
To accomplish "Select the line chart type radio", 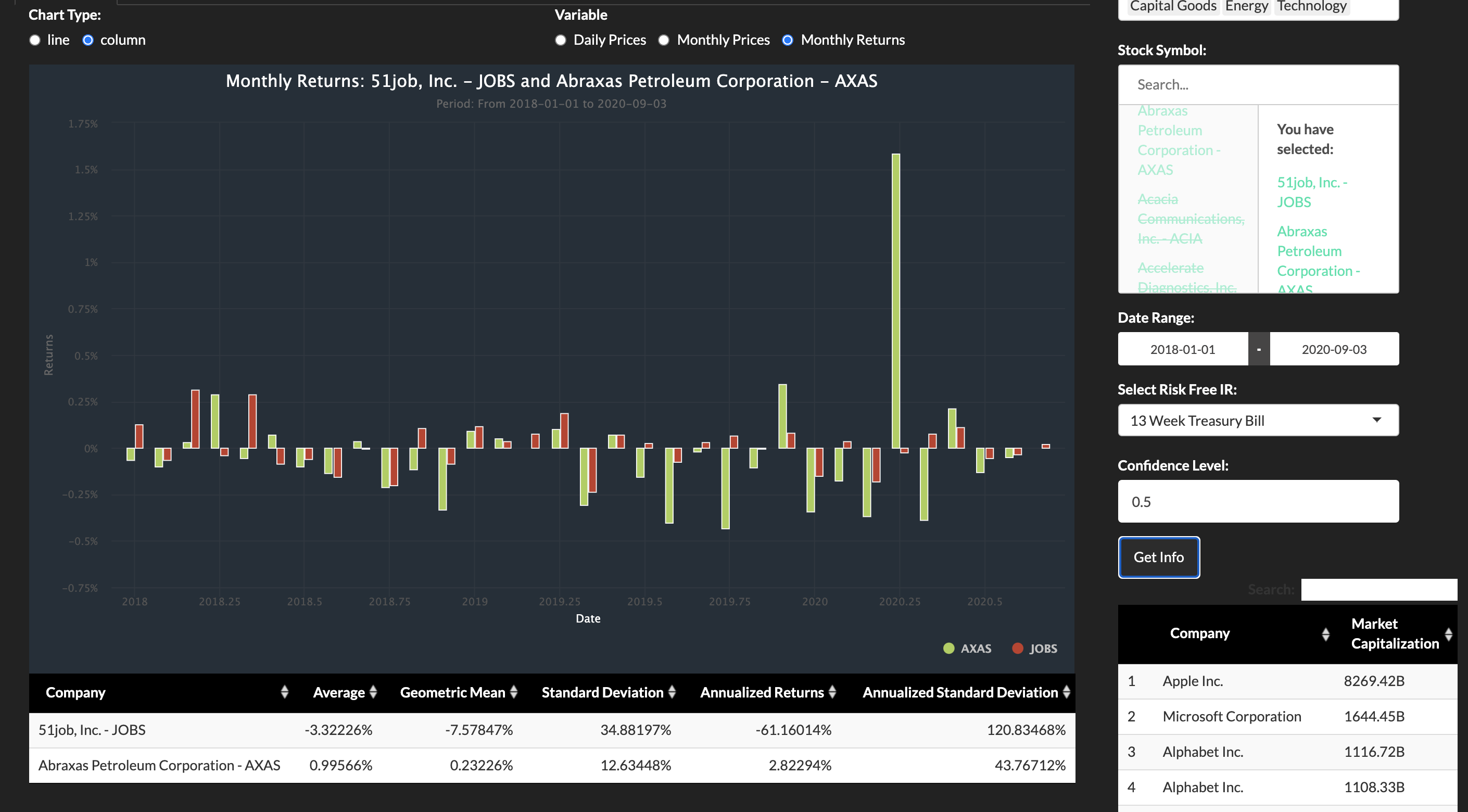I will 35,40.
